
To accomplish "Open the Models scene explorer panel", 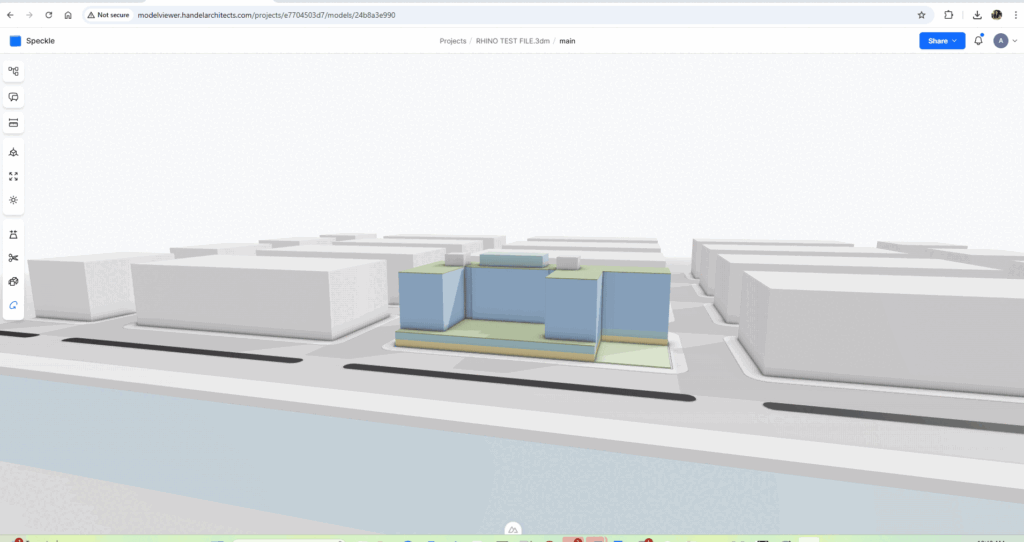I will pyautogui.click(x=13, y=71).
